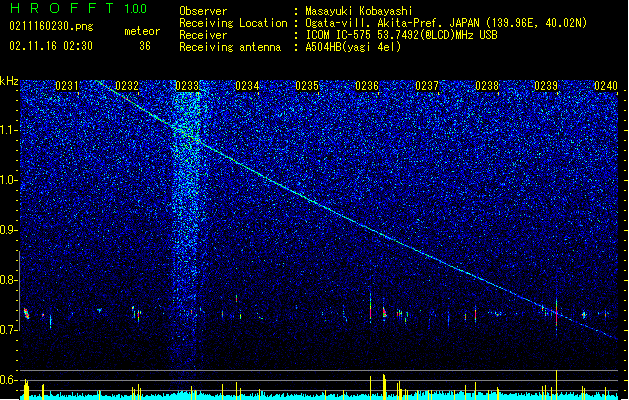Click the tallest yellow spike in the bottom power graph
629x400 pixels.
(x=556, y=384)
